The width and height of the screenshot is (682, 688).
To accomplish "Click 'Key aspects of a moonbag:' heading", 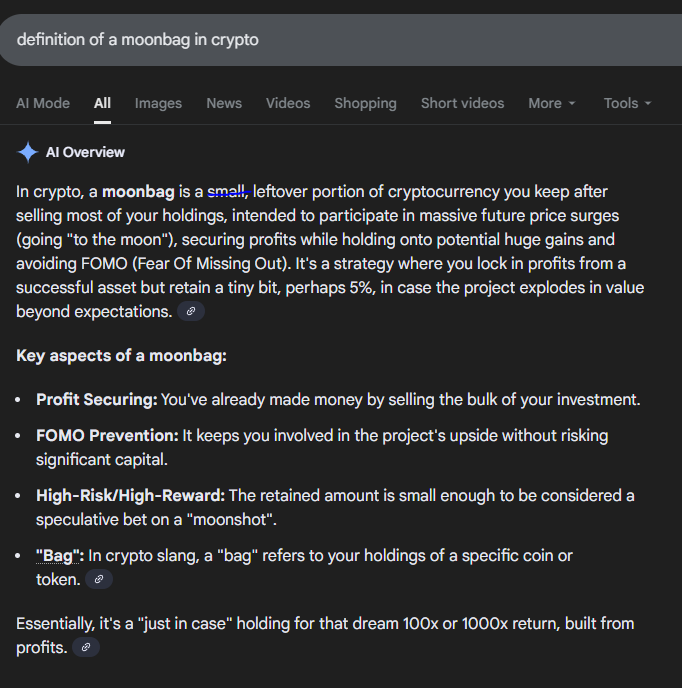I will pyautogui.click(x=121, y=355).
